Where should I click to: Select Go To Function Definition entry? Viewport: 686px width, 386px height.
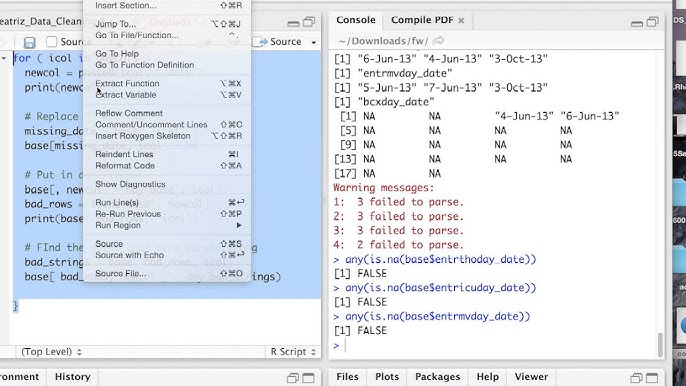tap(167, 65)
